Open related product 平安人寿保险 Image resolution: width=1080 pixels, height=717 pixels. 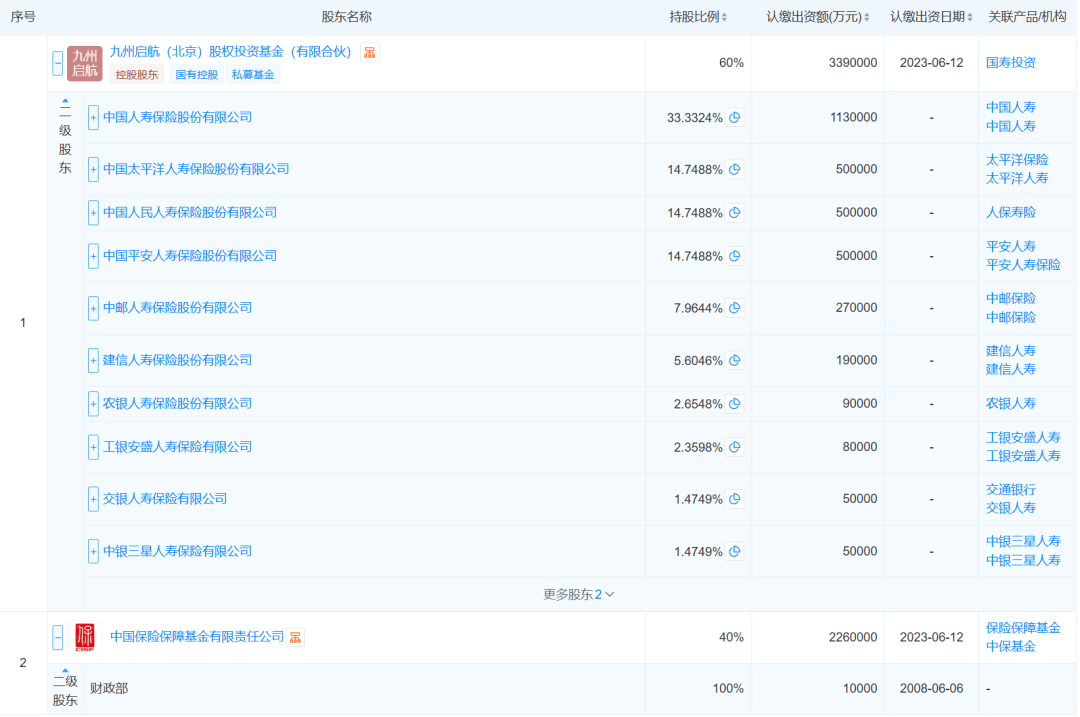[1023, 265]
